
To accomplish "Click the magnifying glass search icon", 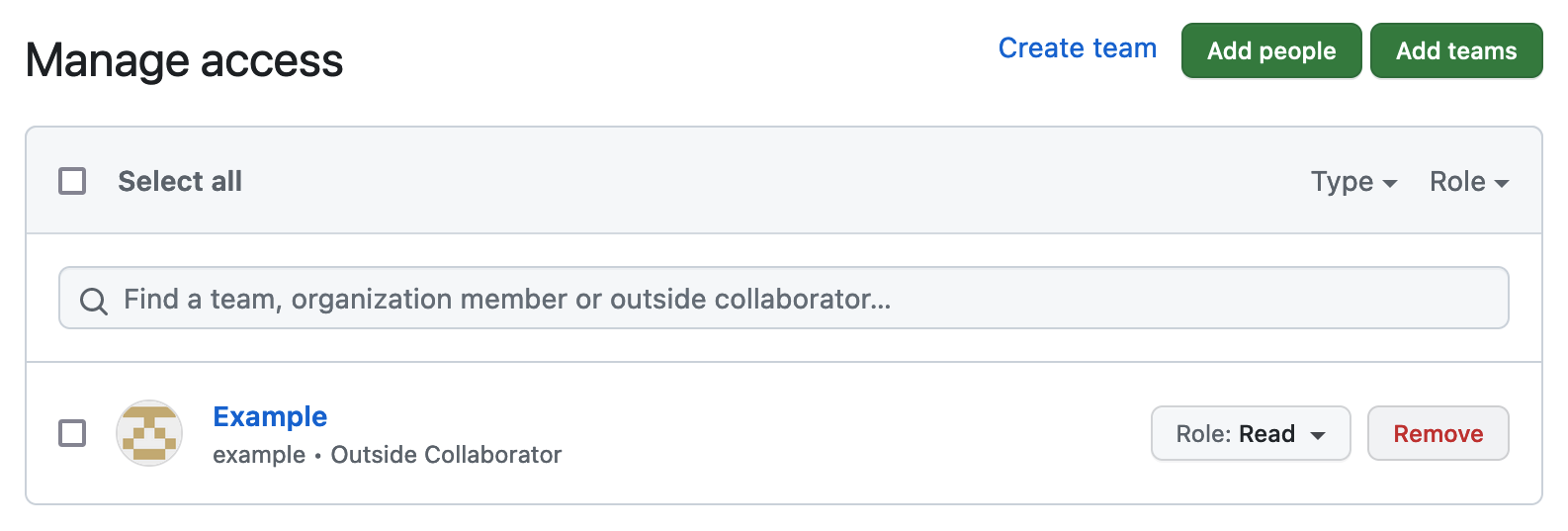I will tap(94, 301).
